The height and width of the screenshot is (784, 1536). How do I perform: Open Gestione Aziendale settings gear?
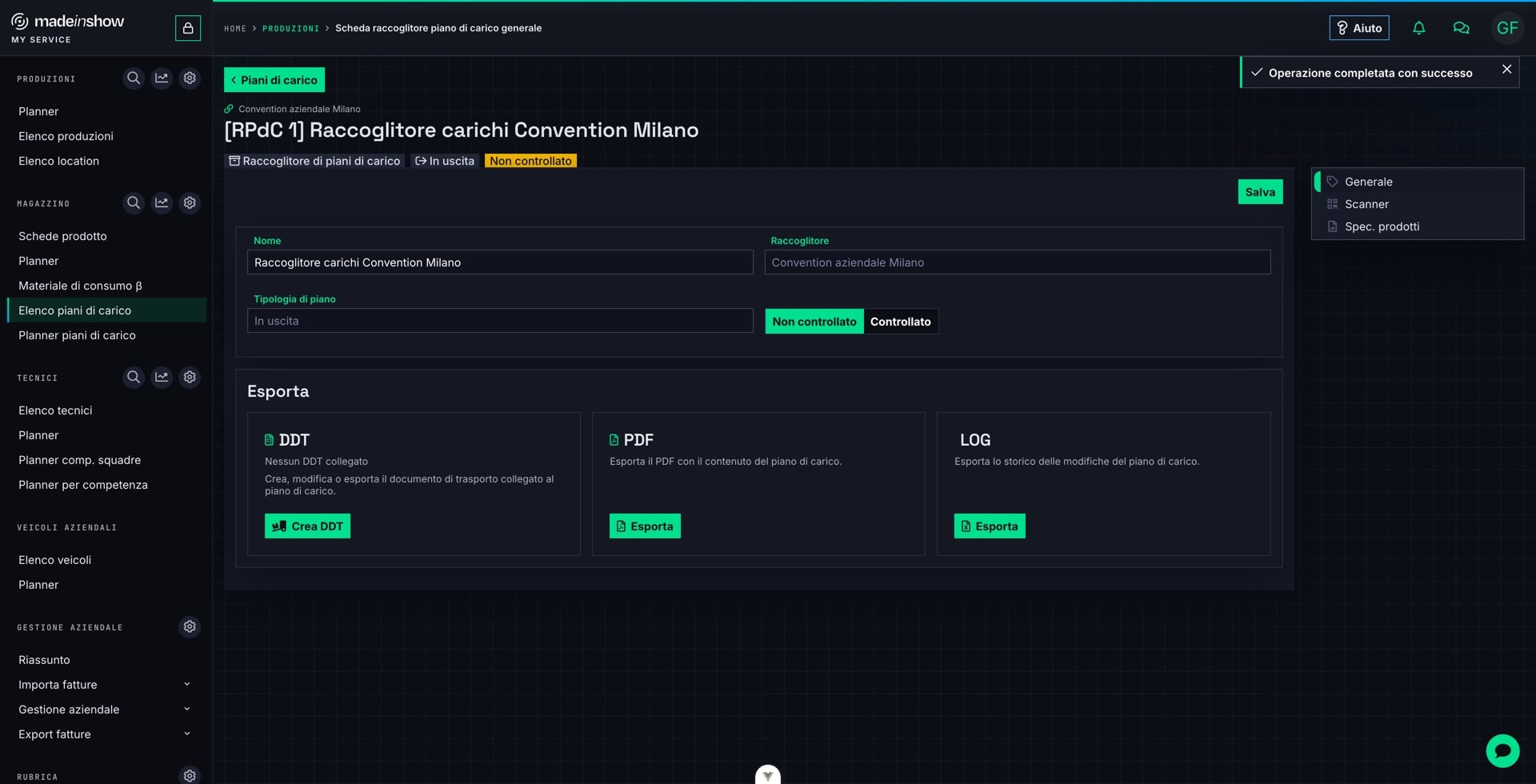pyautogui.click(x=190, y=626)
